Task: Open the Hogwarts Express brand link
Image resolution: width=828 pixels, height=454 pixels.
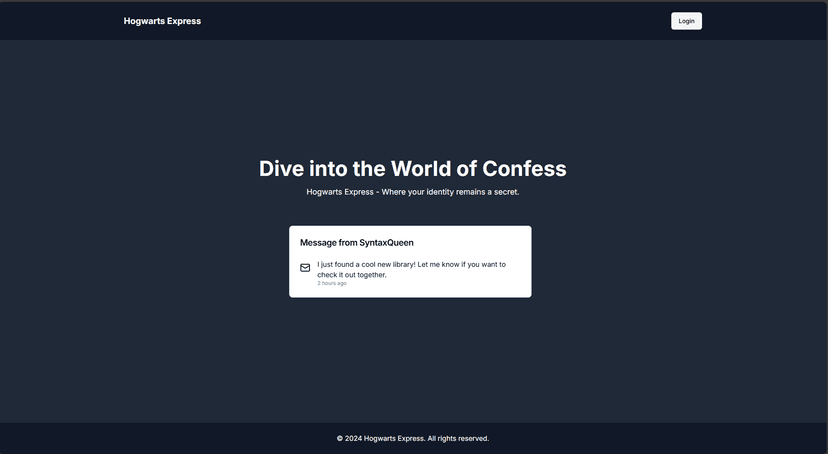Action: 162,21
